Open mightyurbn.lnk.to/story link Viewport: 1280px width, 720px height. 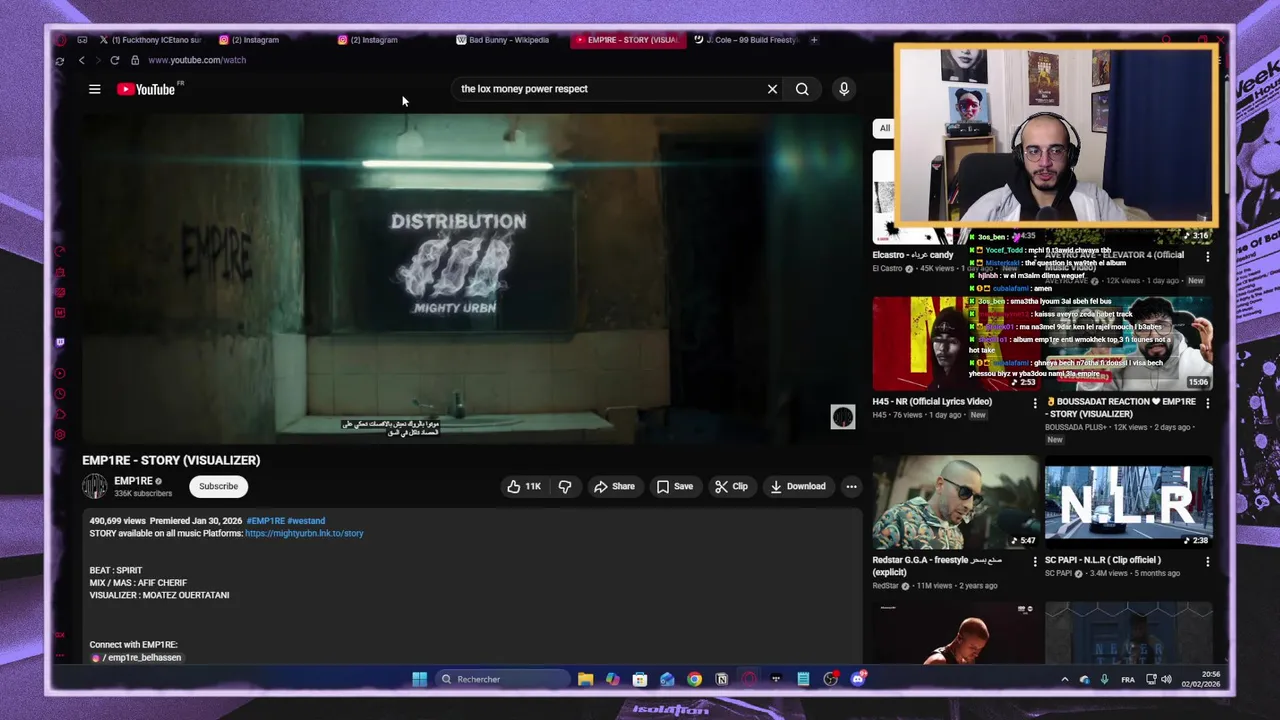(x=304, y=533)
